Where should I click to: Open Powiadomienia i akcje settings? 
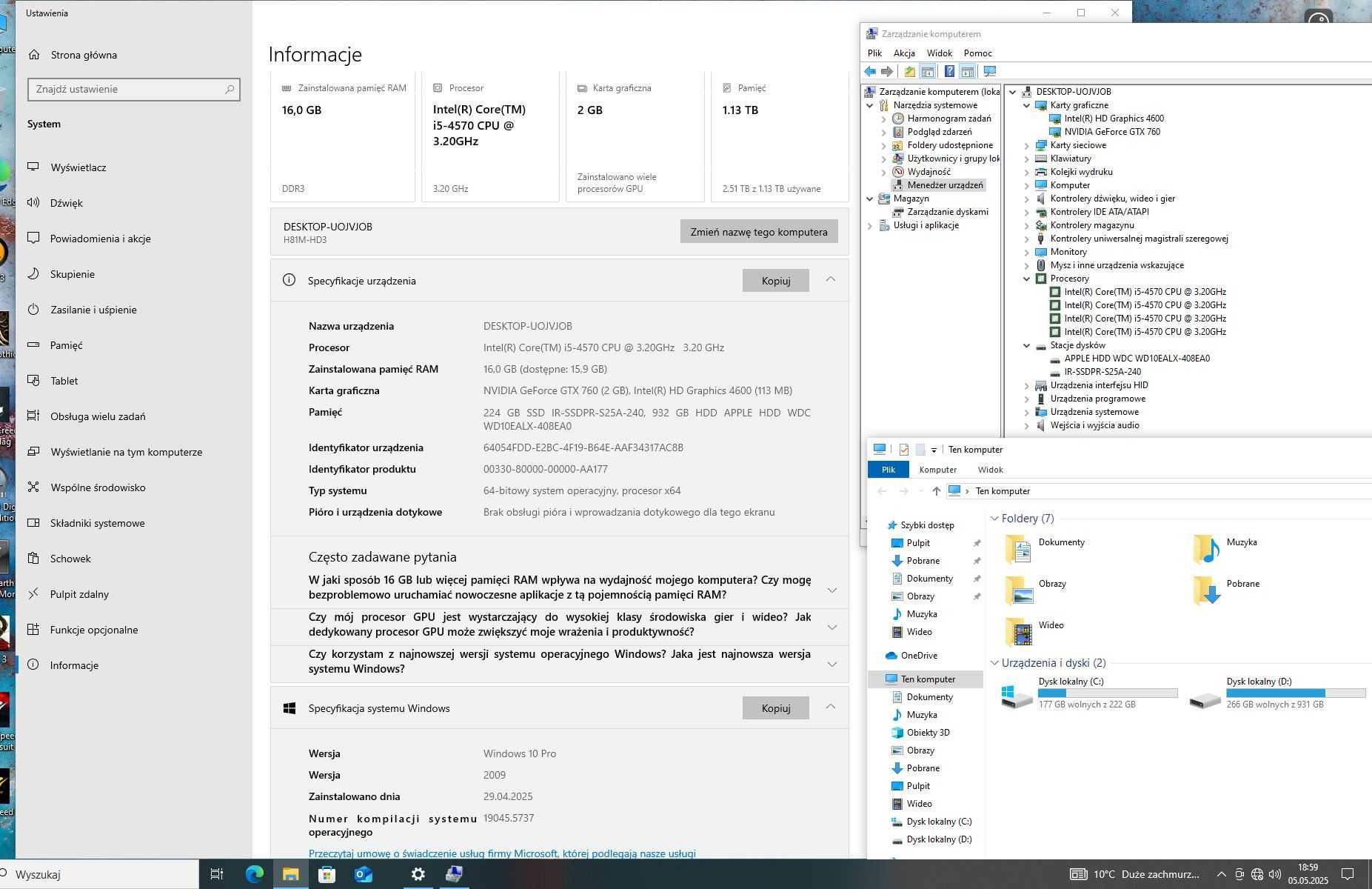[x=100, y=239]
